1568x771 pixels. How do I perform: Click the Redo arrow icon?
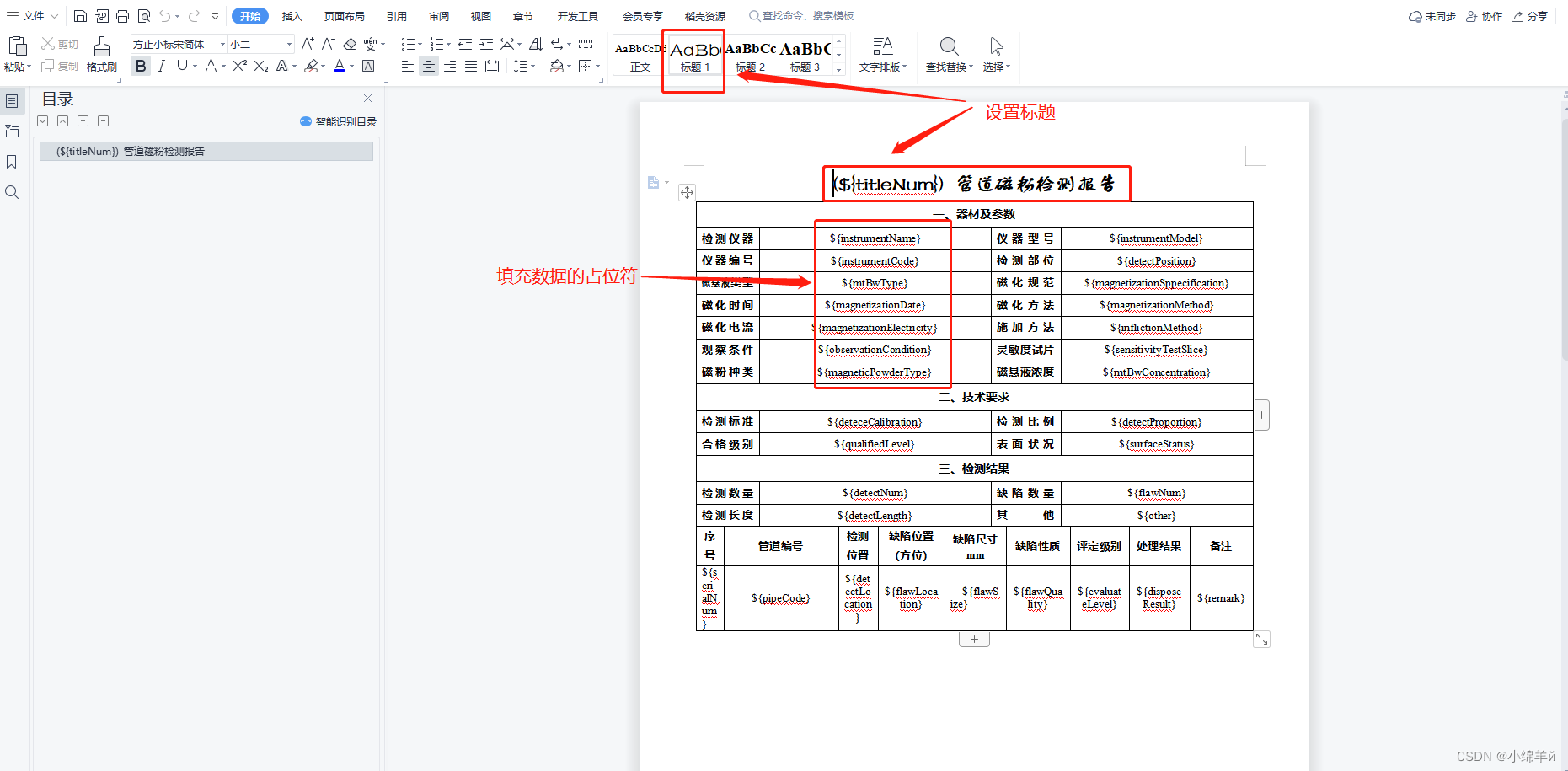[x=195, y=16]
